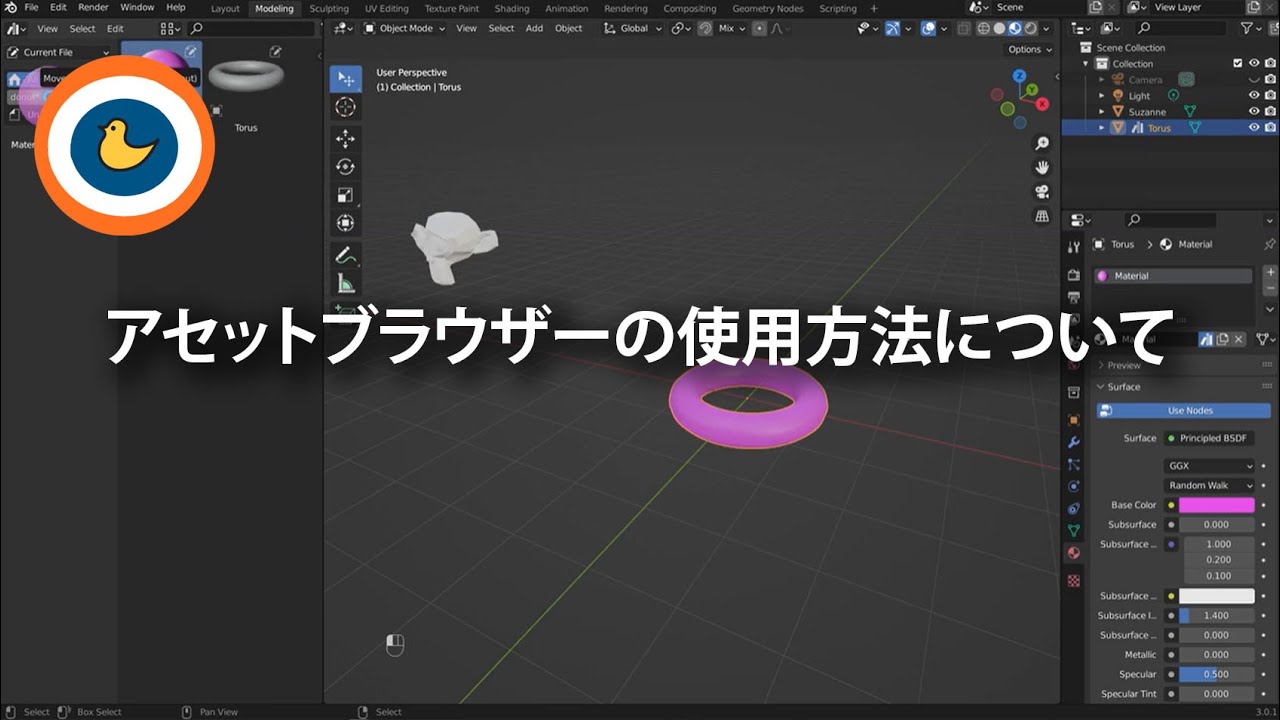Open the Object Data properties tab
Viewport: 1280px width, 720px height.
coord(1074,530)
